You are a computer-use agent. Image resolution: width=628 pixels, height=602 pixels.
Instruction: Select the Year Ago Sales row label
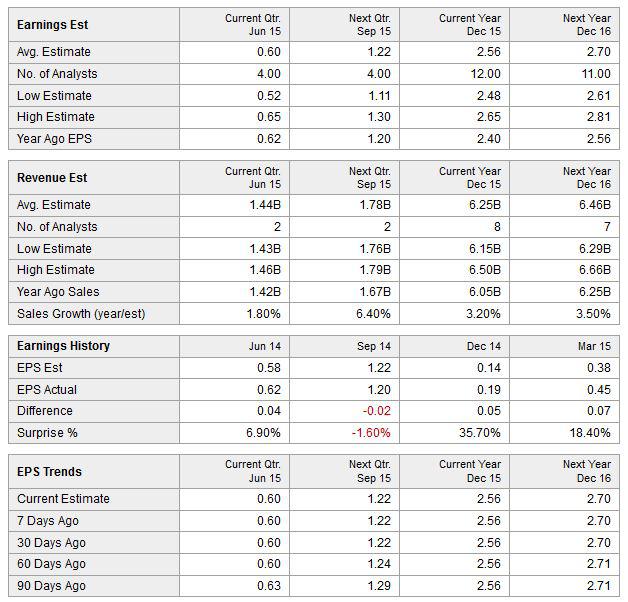[58, 292]
